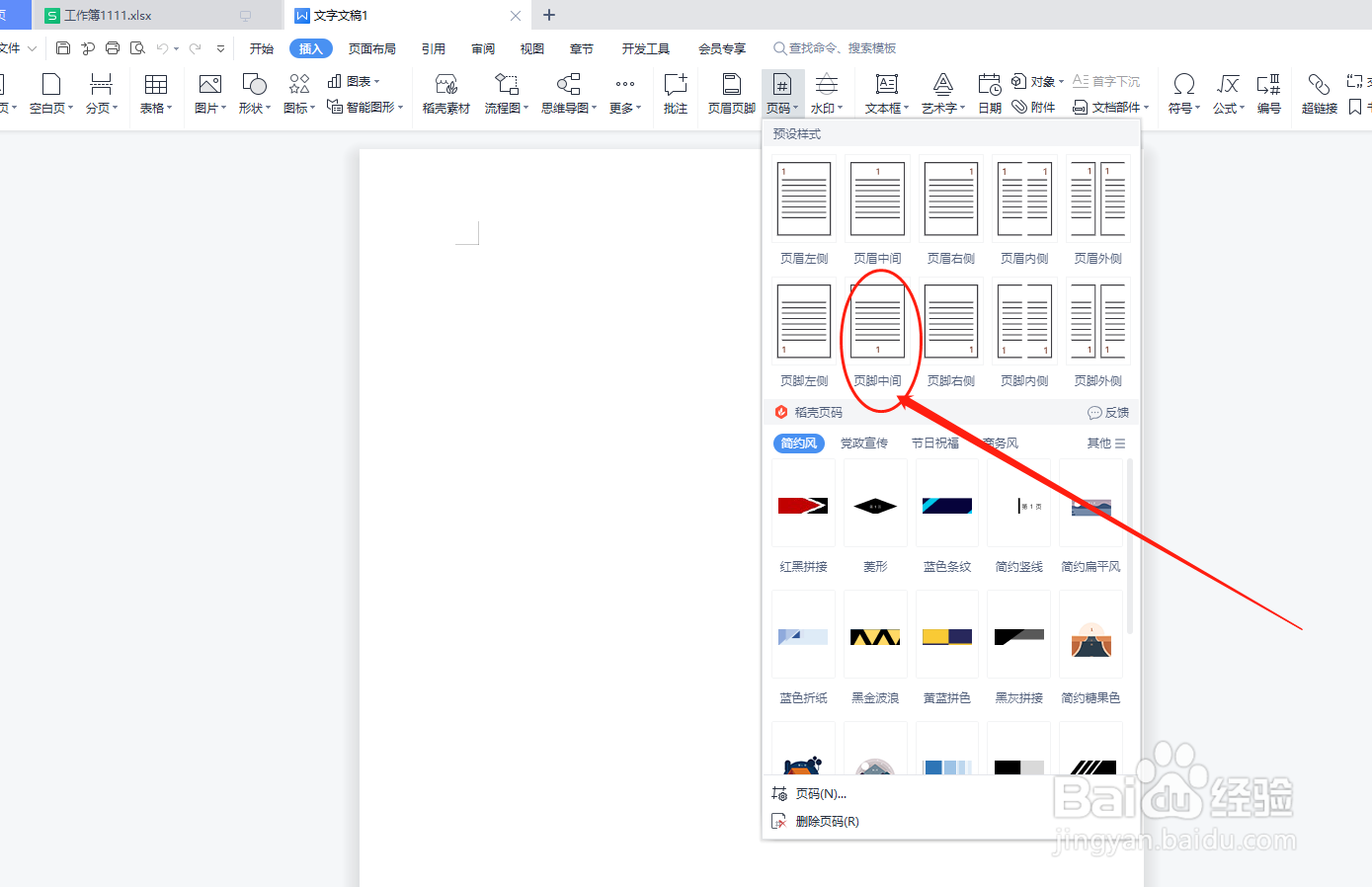The width and height of the screenshot is (1372, 887).
Task: Expand the 其他 (Other) category list
Action: coord(1106,443)
